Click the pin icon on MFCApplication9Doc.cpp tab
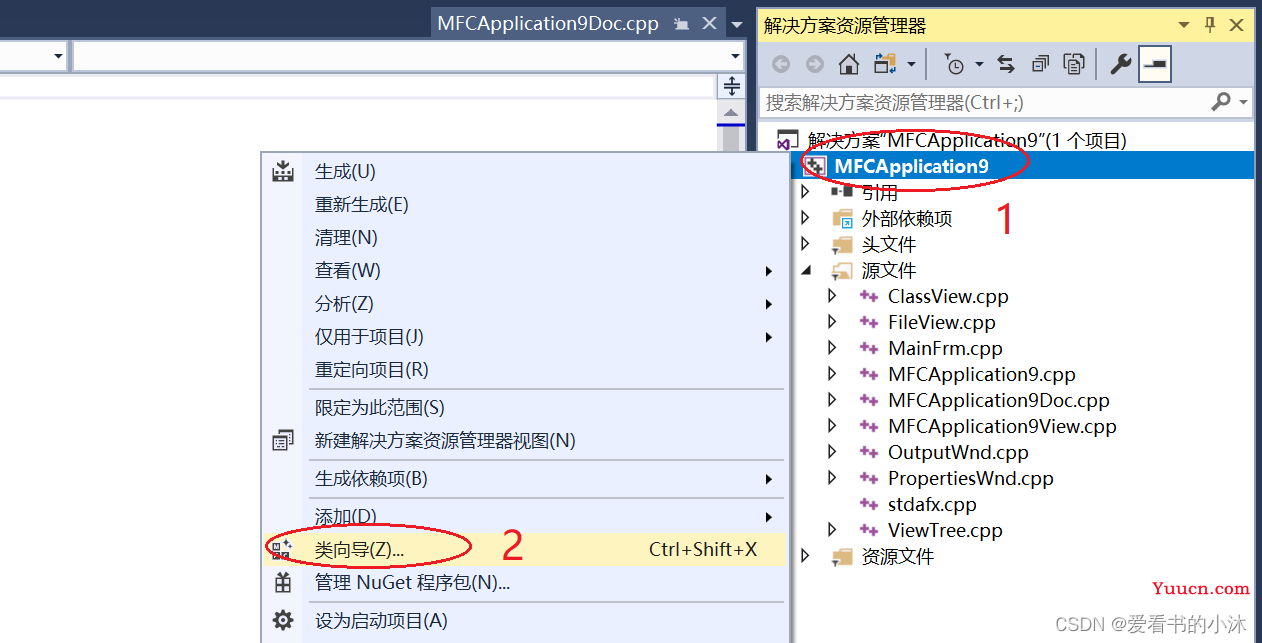This screenshot has height=643, width=1262. tap(681, 24)
